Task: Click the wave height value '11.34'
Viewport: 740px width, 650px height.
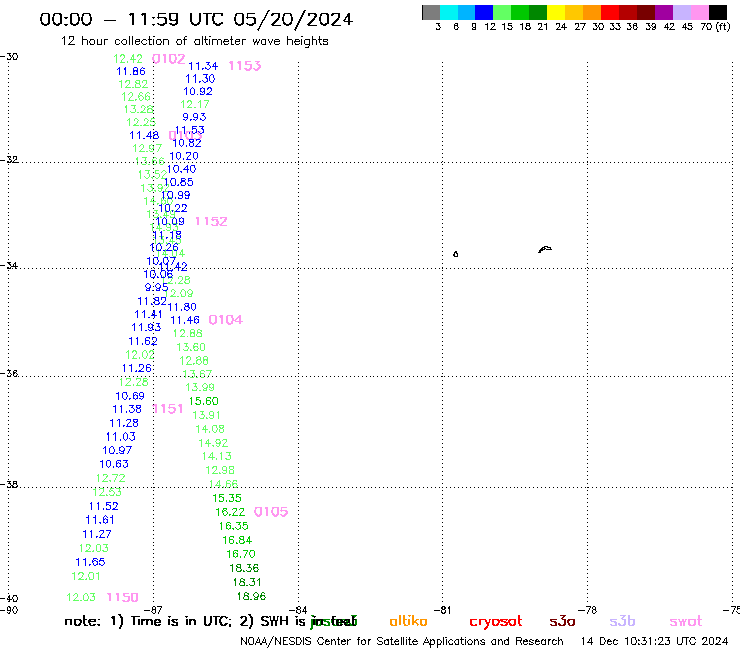Action: pos(203,66)
